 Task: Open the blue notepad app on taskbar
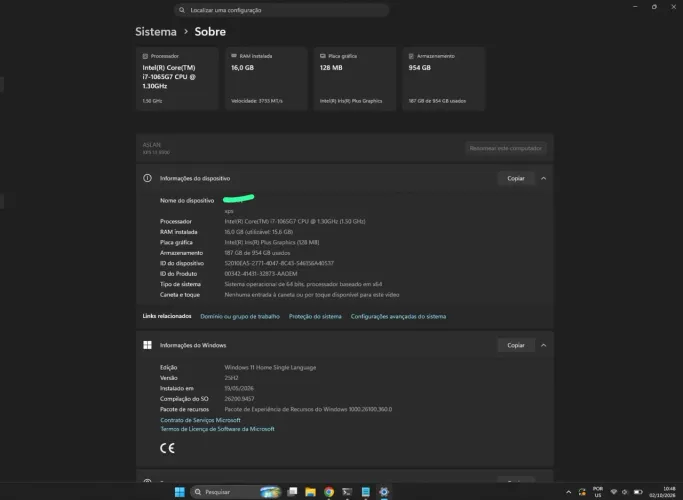[365, 492]
